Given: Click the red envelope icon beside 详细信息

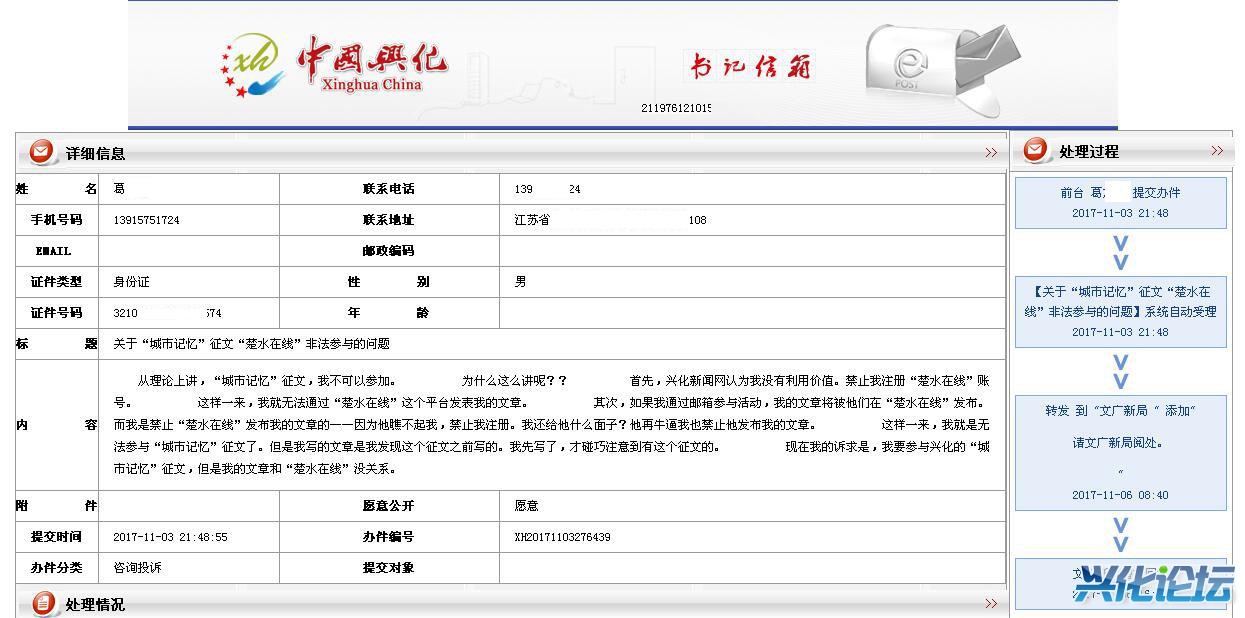Looking at the screenshot, I should pyautogui.click(x=42, y=153).
